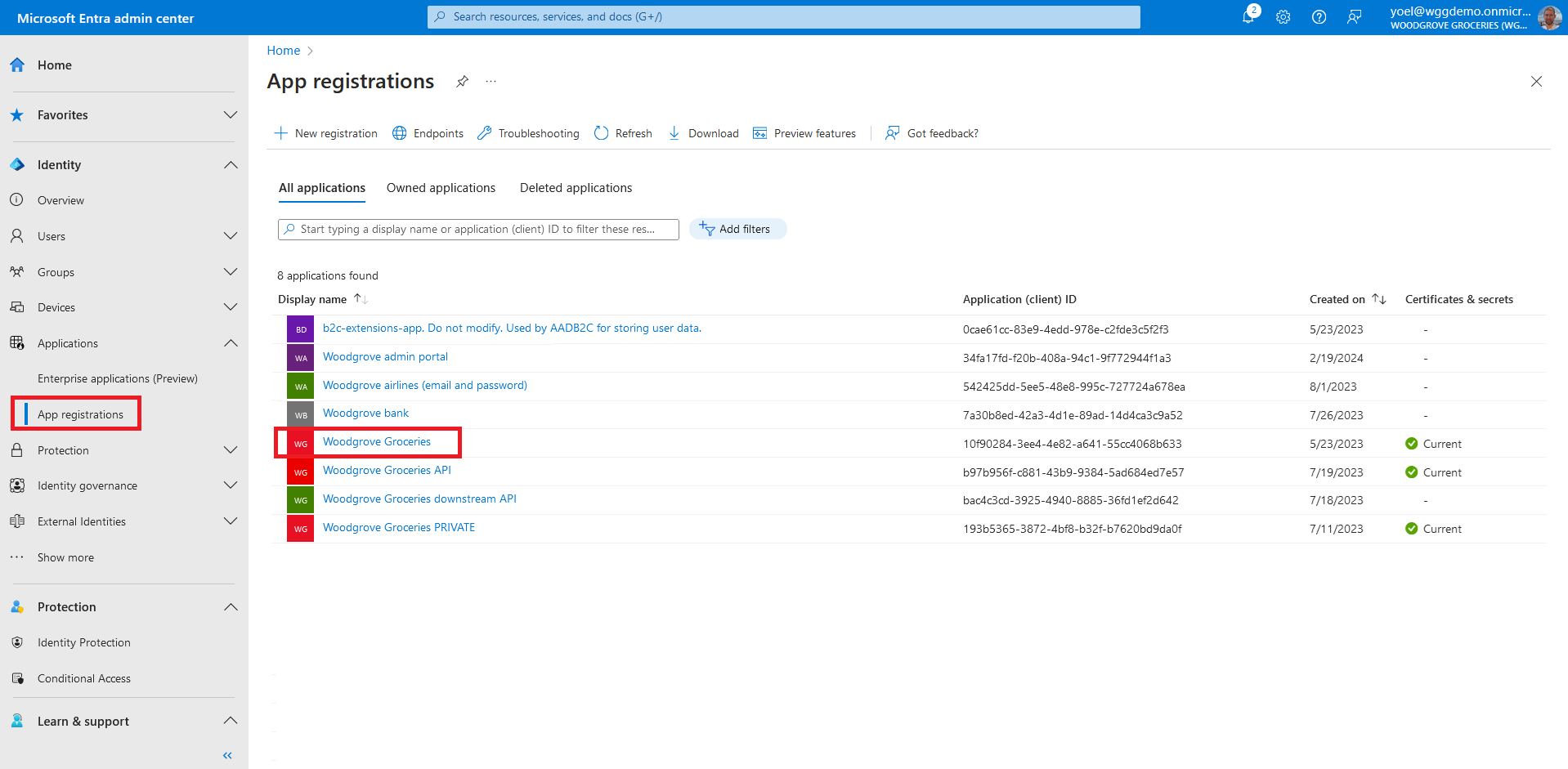
Task: Collapse the Identity section
Action: tap(231, 165)
